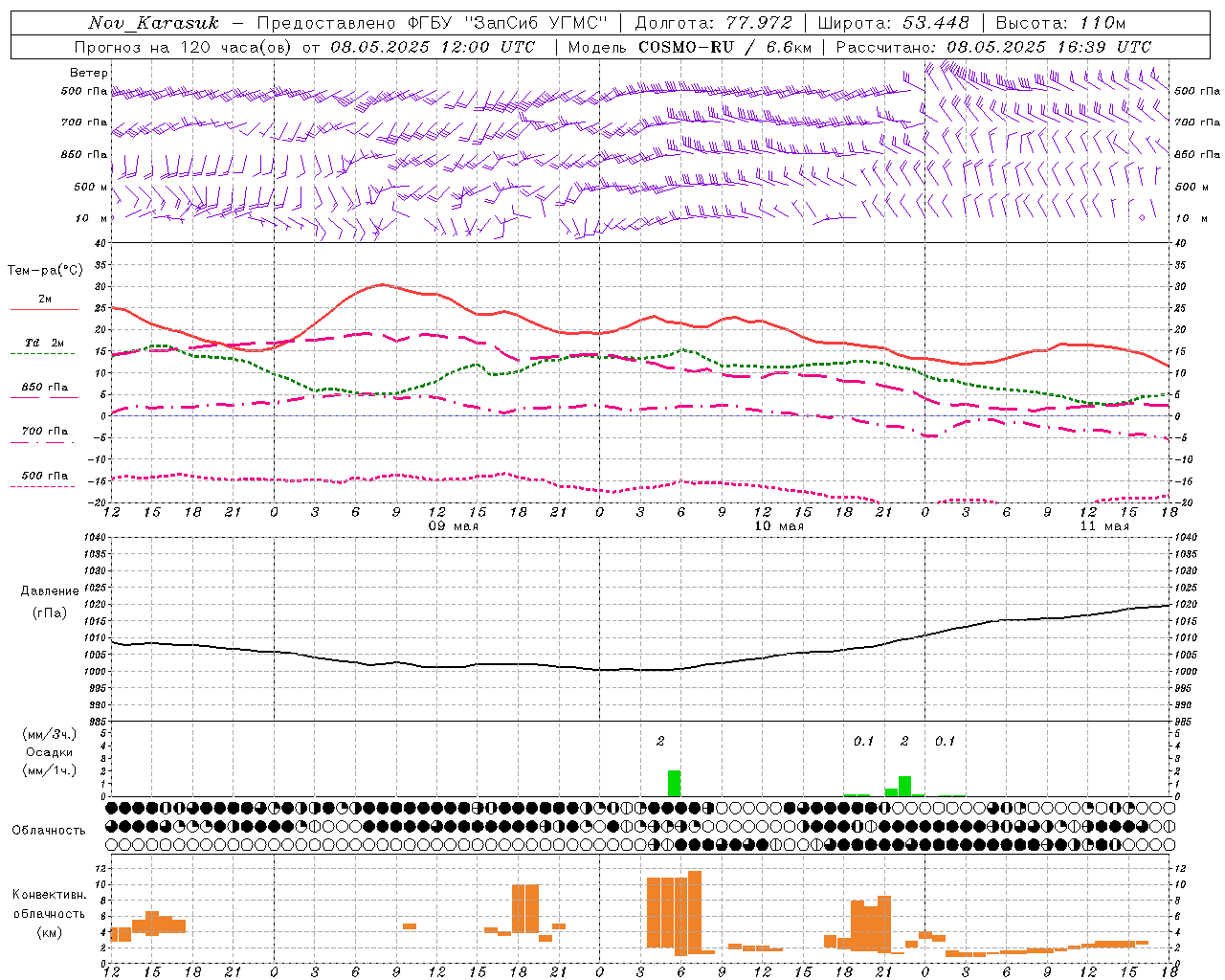The height and width of the screenshot is (980, 1225).
Task: Click the tallest orange convective cloud bar
Action: (695, 912)
